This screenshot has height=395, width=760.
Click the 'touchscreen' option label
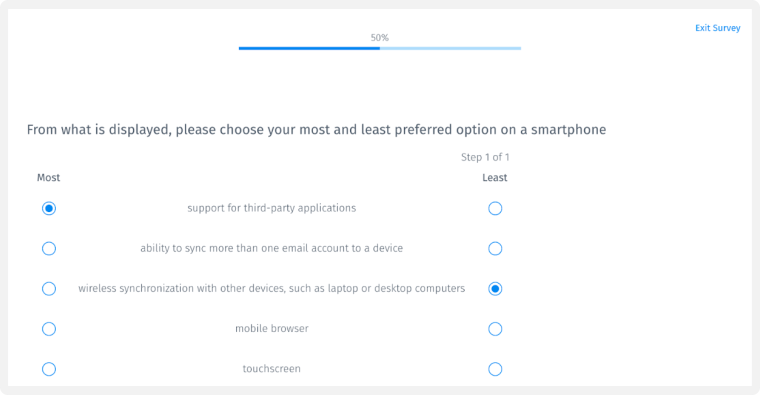[x=271, y=369]
